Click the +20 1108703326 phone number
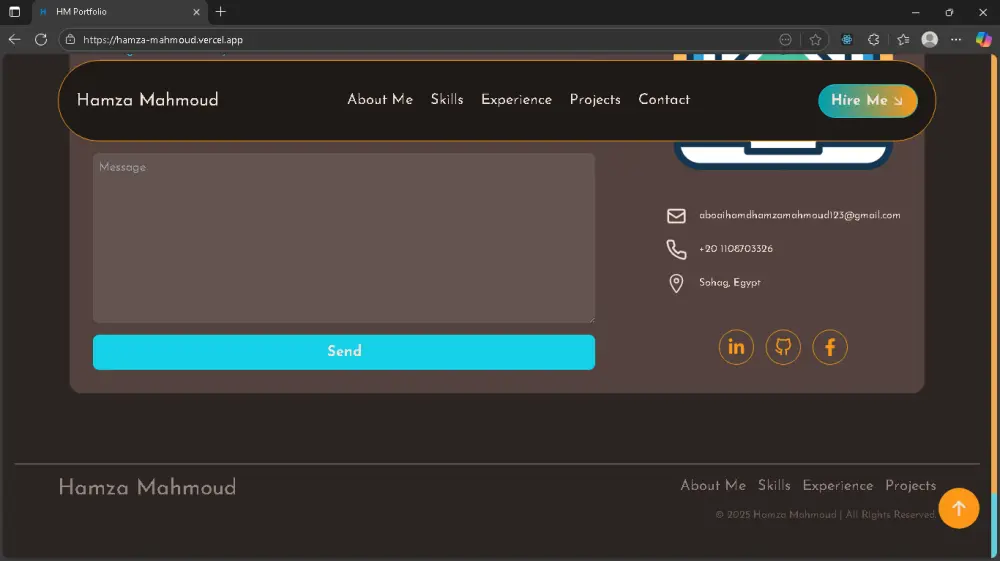The height and width of the screenshot is (561, 1000). pos(735,249)
